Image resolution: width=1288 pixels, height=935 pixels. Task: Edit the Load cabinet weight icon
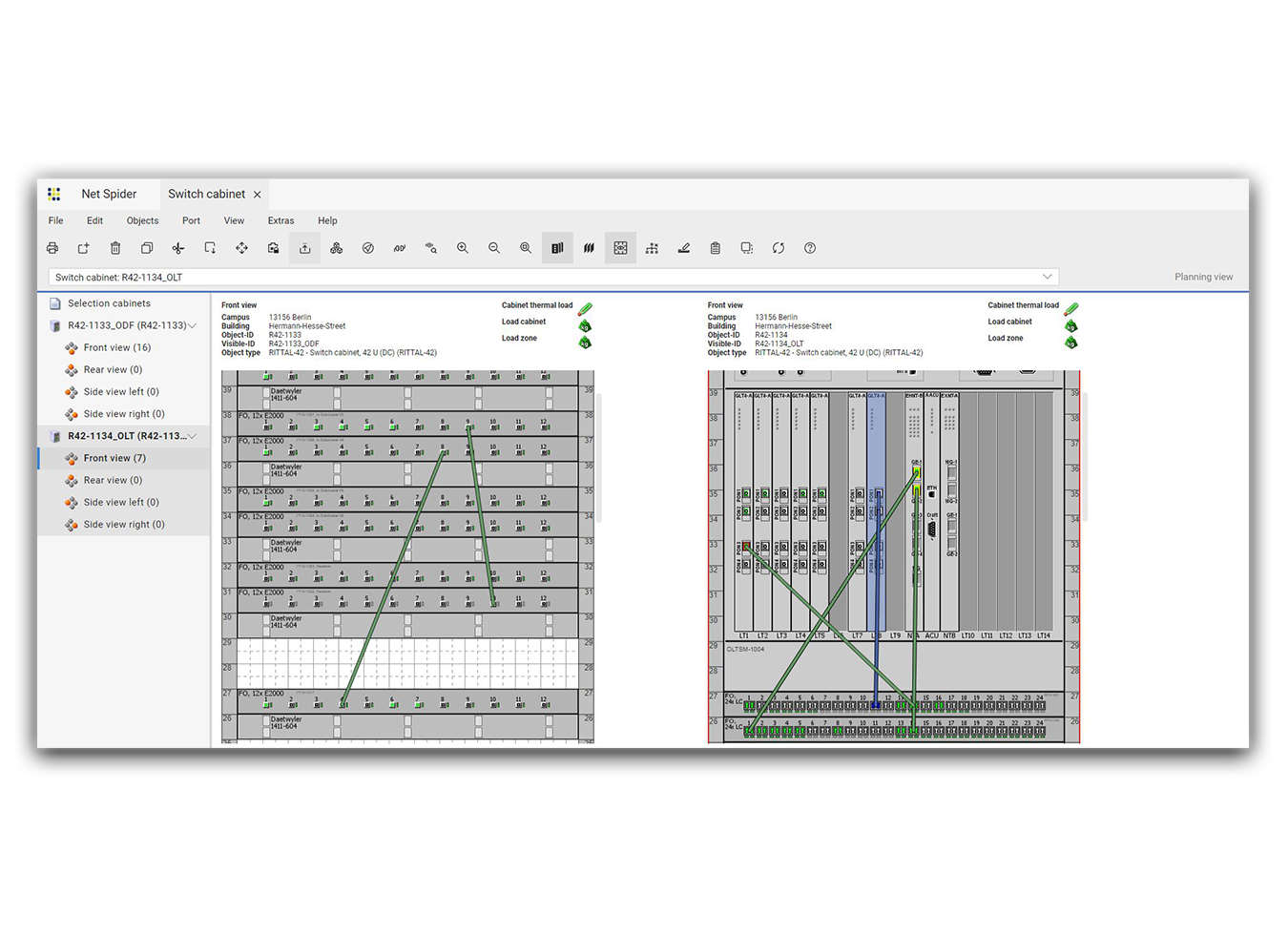pos(585,325)
